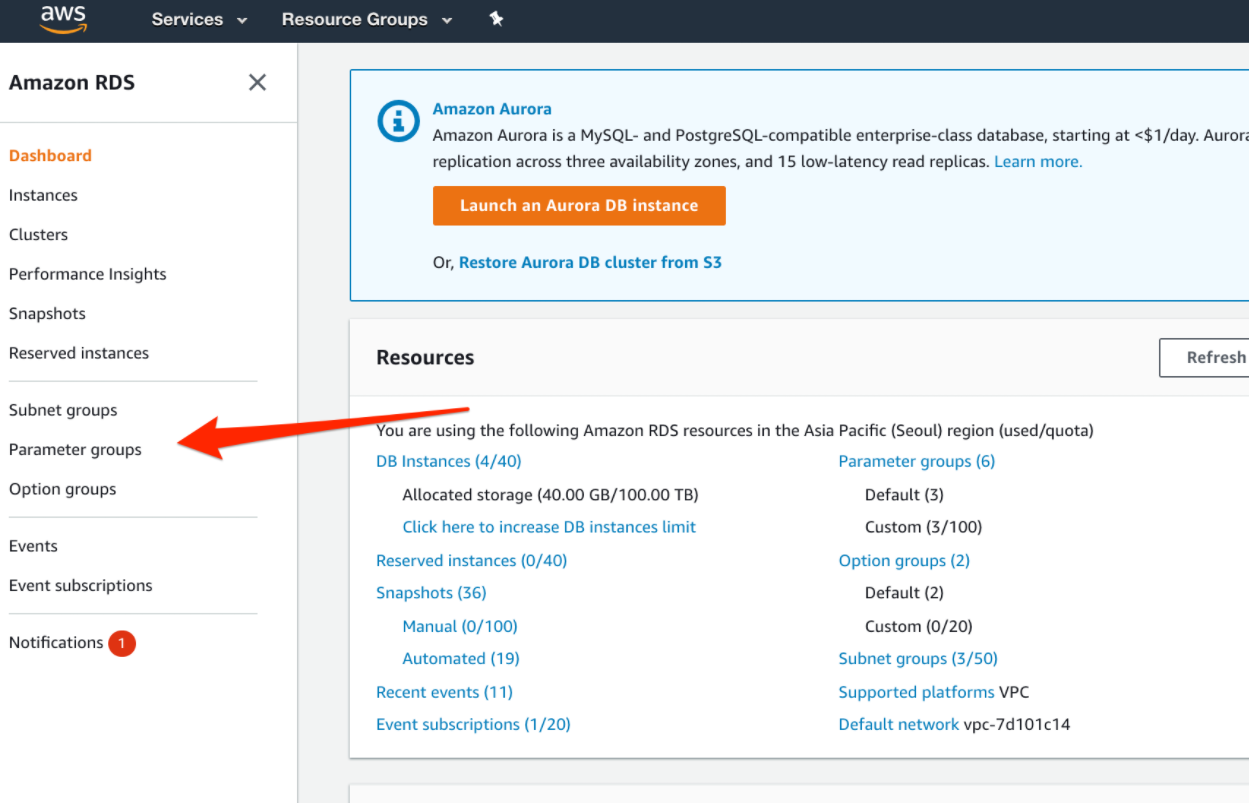This screenshot has width=1249, height=803.
Task: Click Learn more link in Aurora banner
Action: click(x=1038, y=162)
